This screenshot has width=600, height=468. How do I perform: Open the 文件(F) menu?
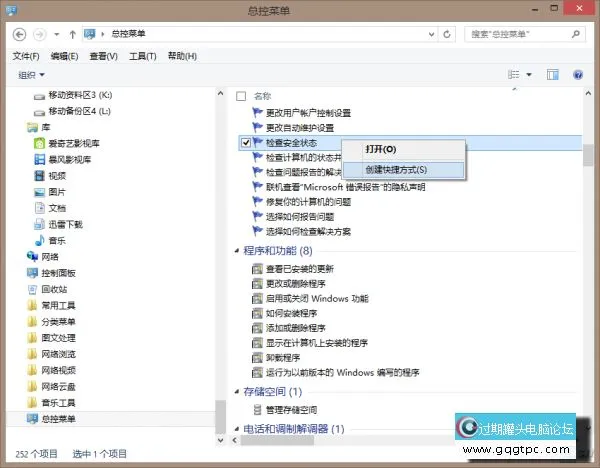(26, 56)
